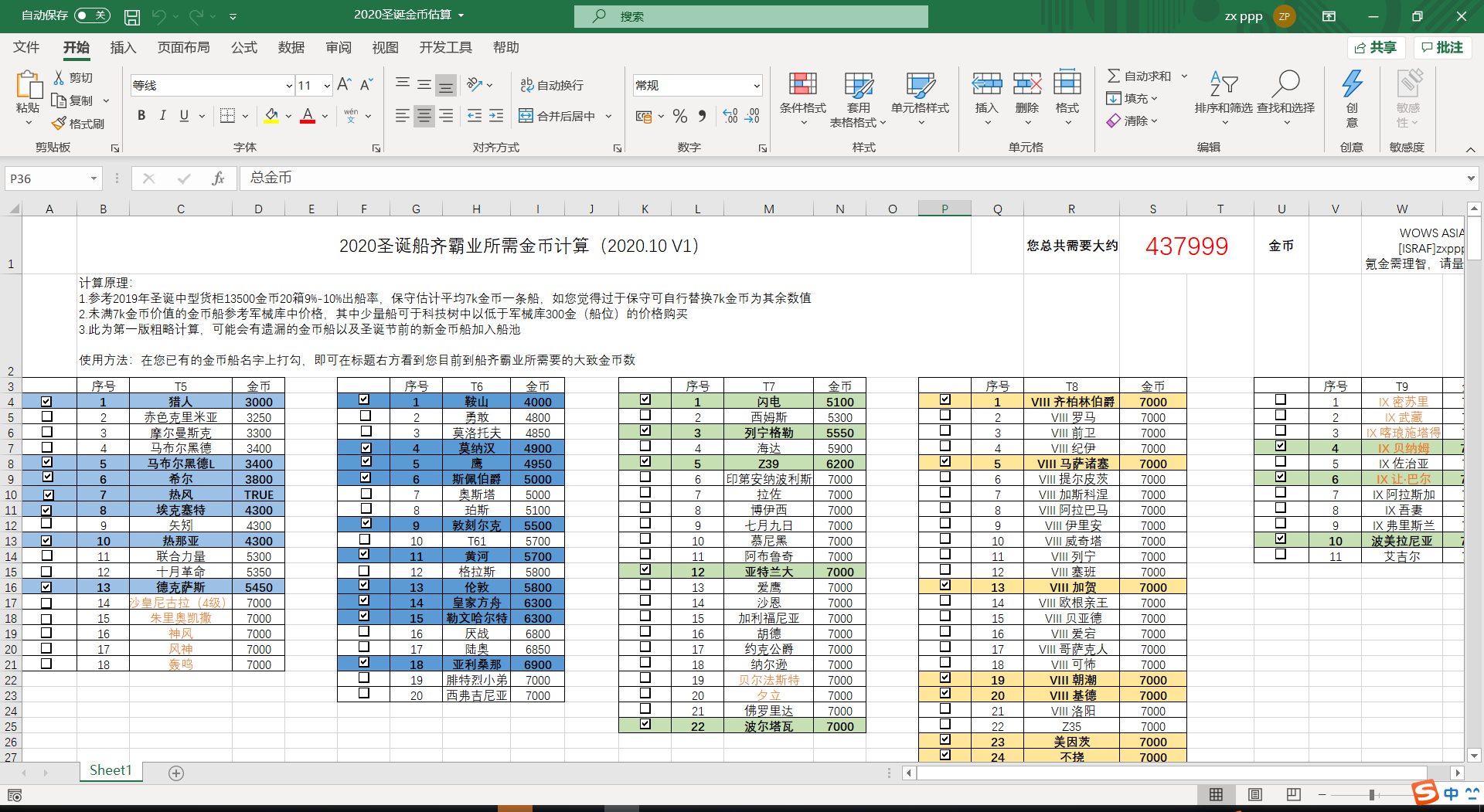Viewport: 1484px width, 812px height.
Task: Apply bold formatting with the B icon
Action: 141,115
